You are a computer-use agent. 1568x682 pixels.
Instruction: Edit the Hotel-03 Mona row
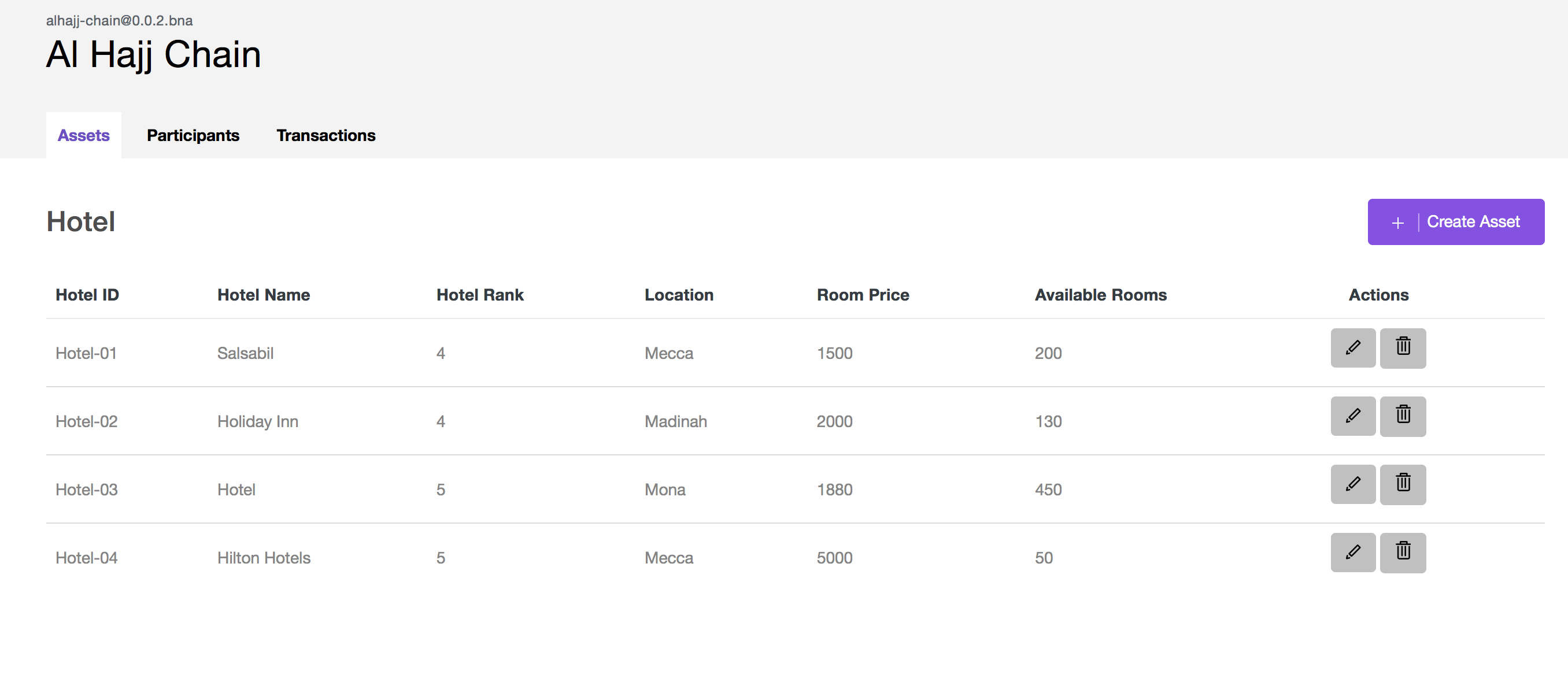(x=1352, y=484)
